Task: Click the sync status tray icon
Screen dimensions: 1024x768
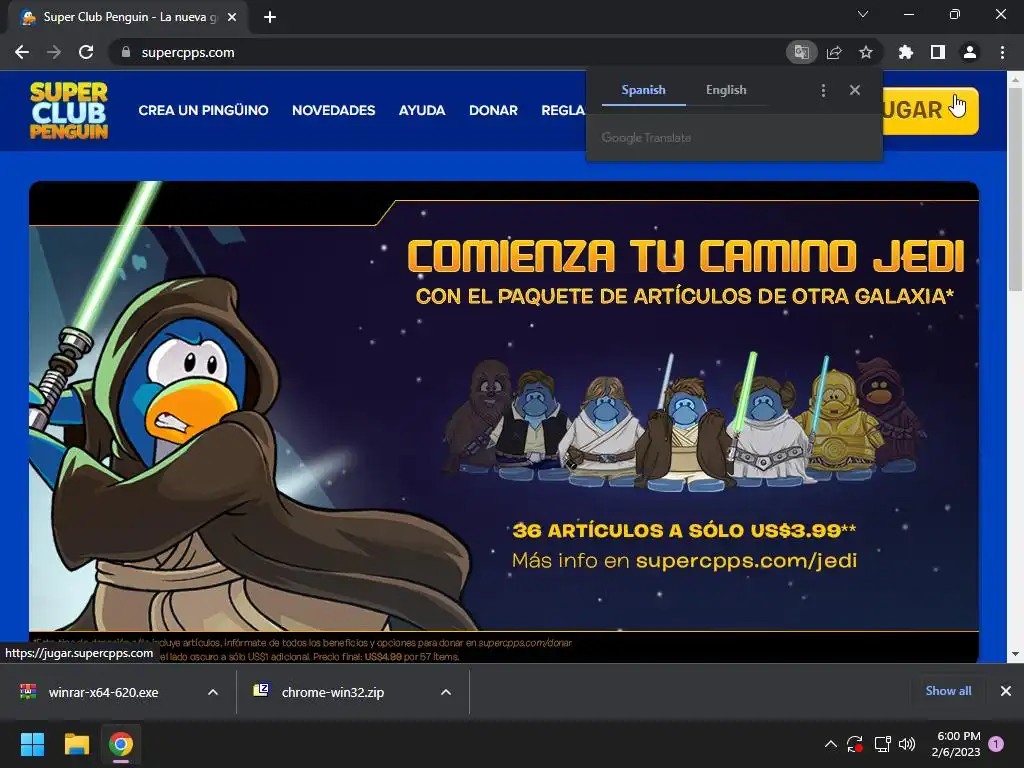Action: (x=855, y=744)
